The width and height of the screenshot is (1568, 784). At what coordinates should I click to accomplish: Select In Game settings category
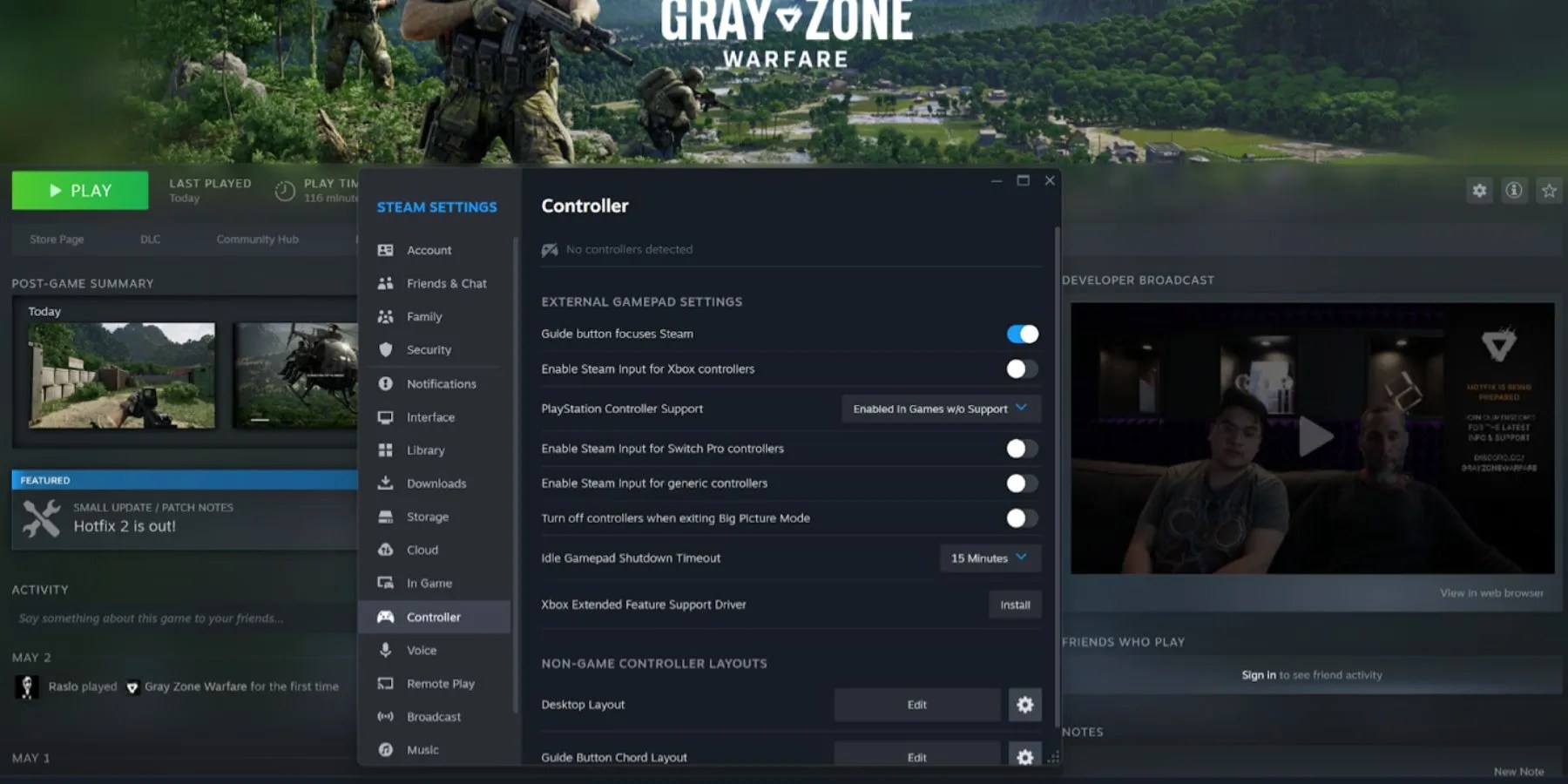[x=434, y=583]
